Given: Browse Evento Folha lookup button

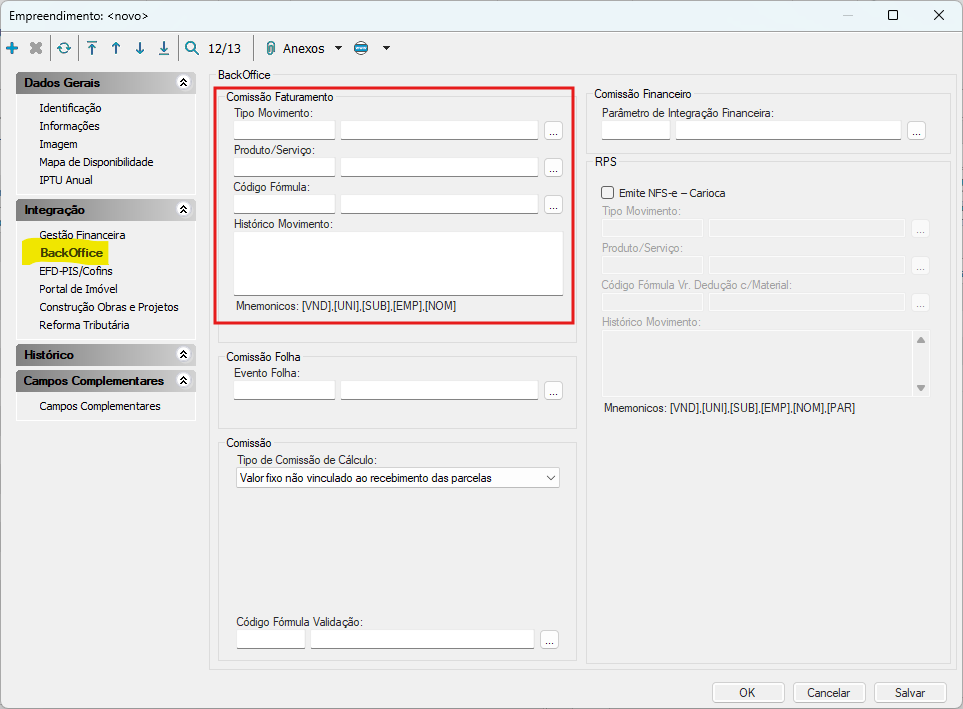Looking at the screenshot, I should [553, 391].
